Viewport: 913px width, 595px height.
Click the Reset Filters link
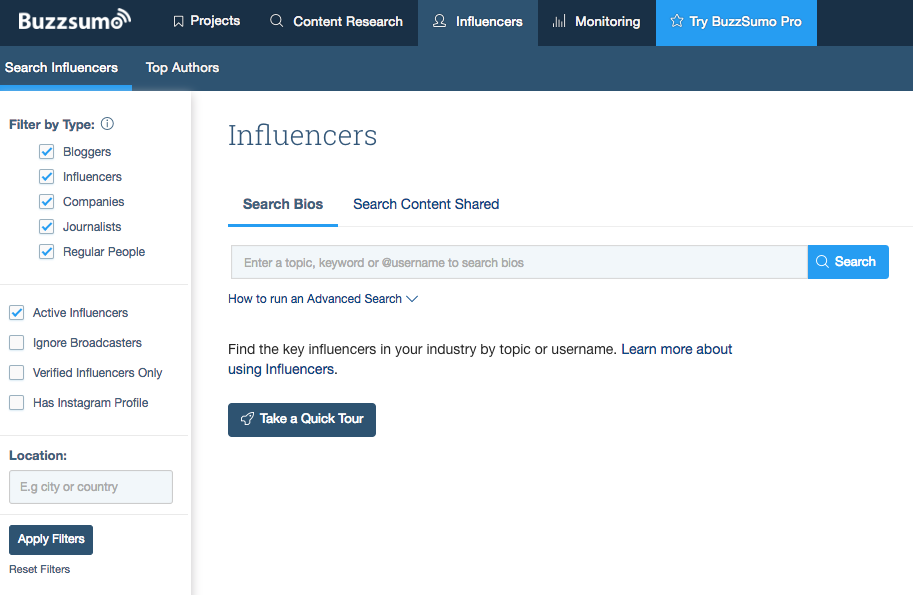pyautogui.click(x=40, y=569)
